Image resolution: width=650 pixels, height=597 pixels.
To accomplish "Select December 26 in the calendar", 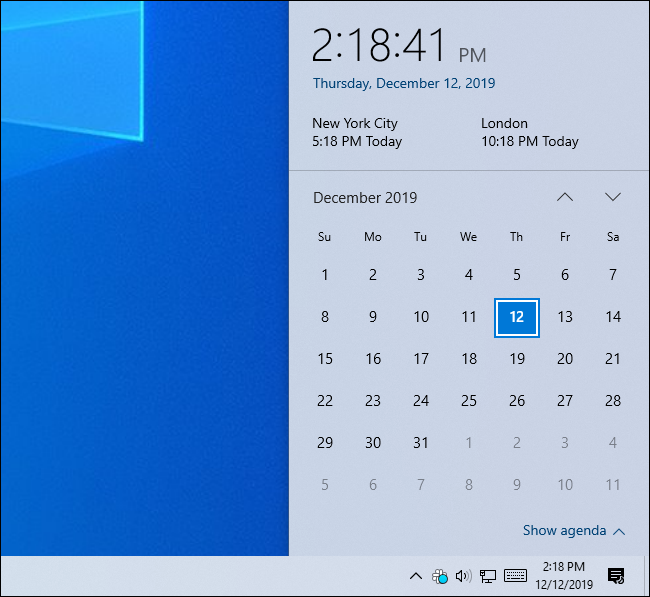I will (x=517, y=401).
